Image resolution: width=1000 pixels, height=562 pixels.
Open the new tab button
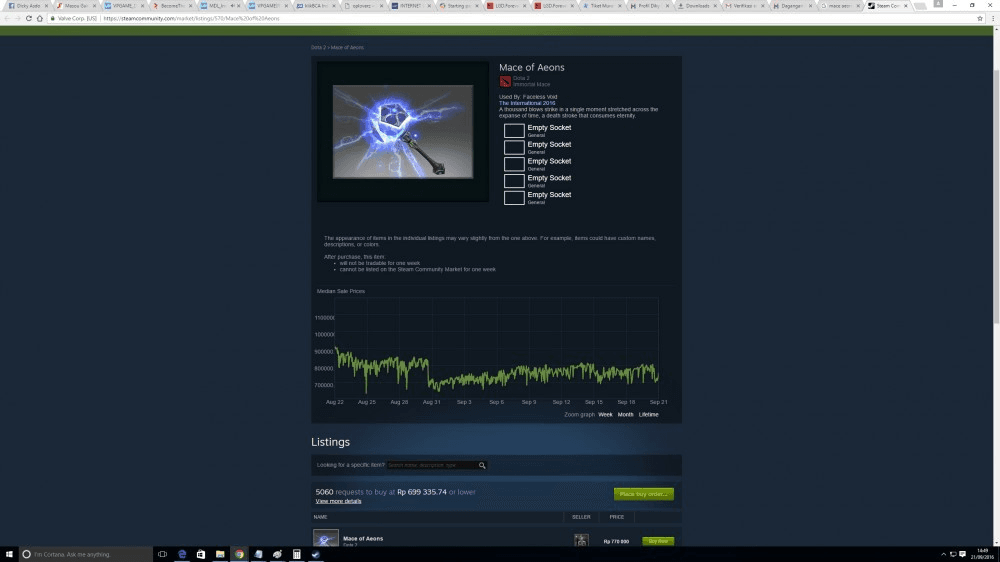click(x=920, y=6)
